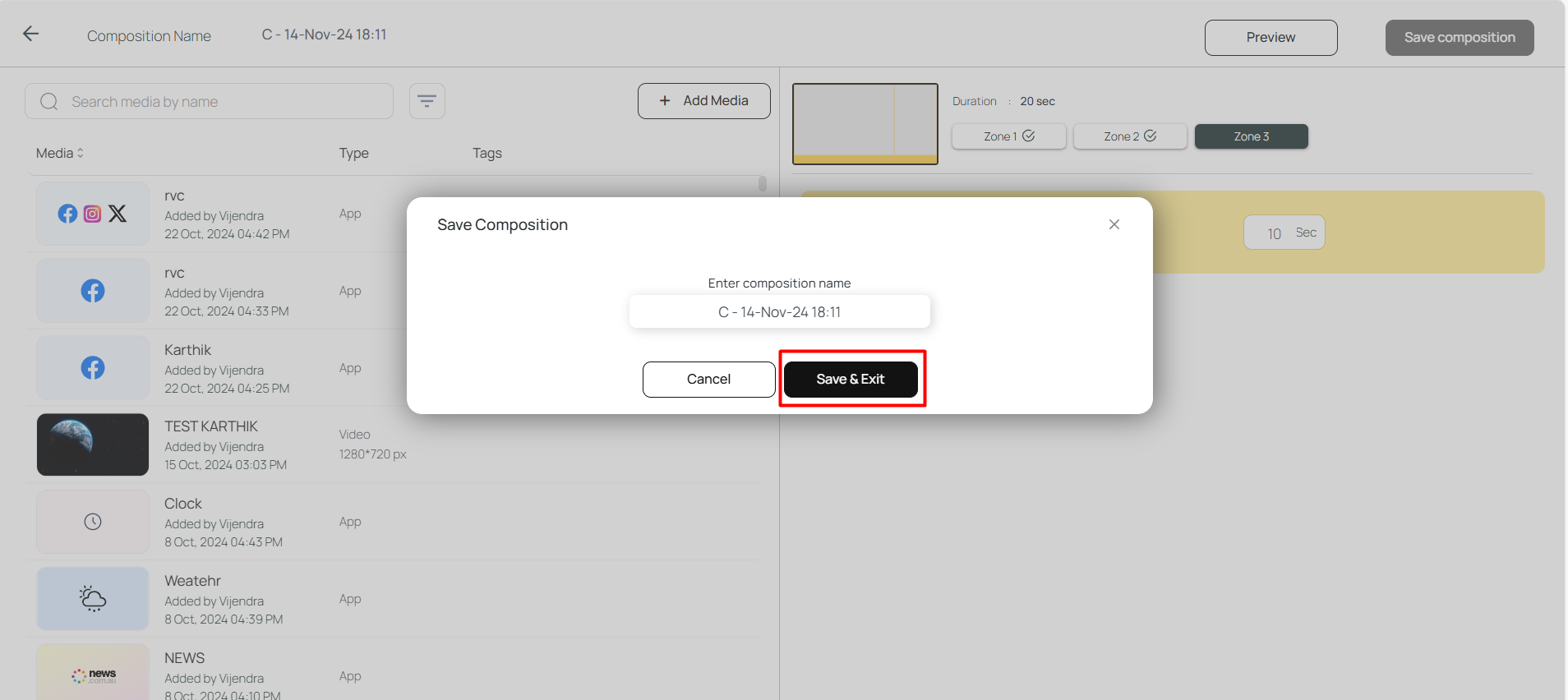
Task: Close the Save Composition dialog
Action: point(1114,224)
